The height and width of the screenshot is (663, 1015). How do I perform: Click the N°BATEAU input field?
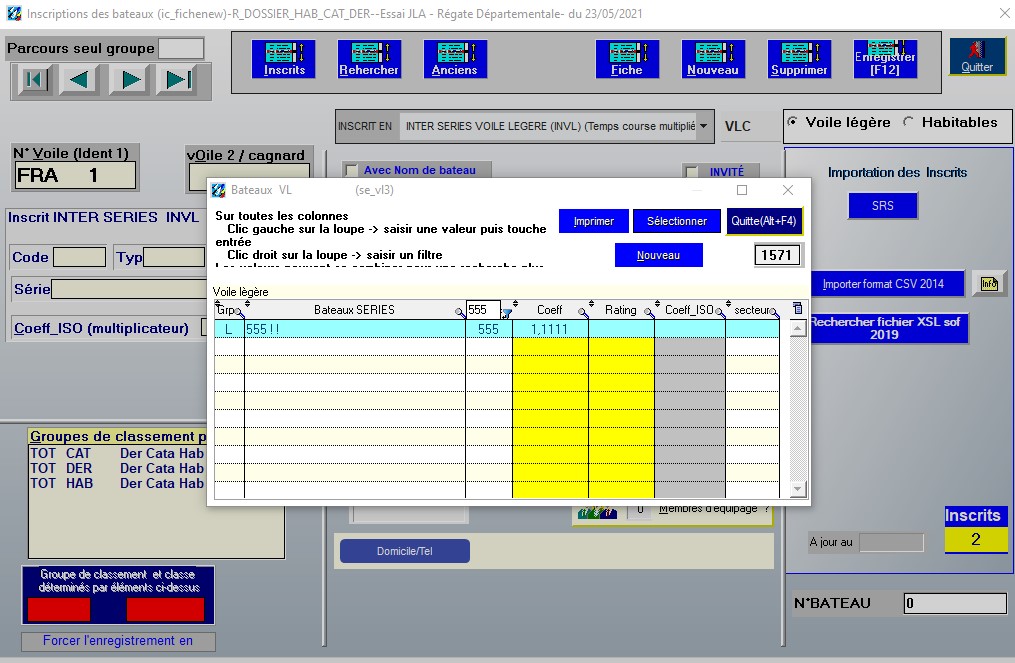click(955, 603)
